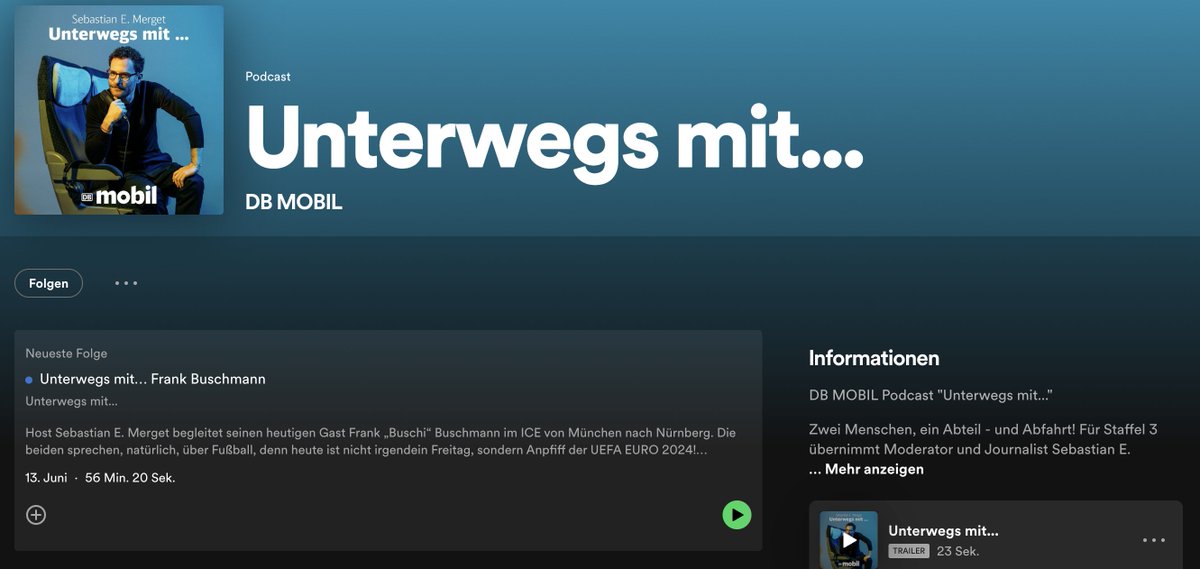Click the Unterwegs mit... trailer title

(943, 531)
